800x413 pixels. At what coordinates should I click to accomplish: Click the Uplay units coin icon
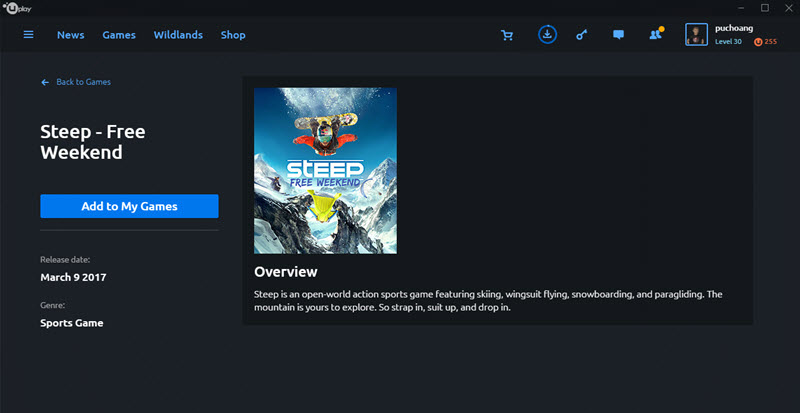tap(758, 42)
